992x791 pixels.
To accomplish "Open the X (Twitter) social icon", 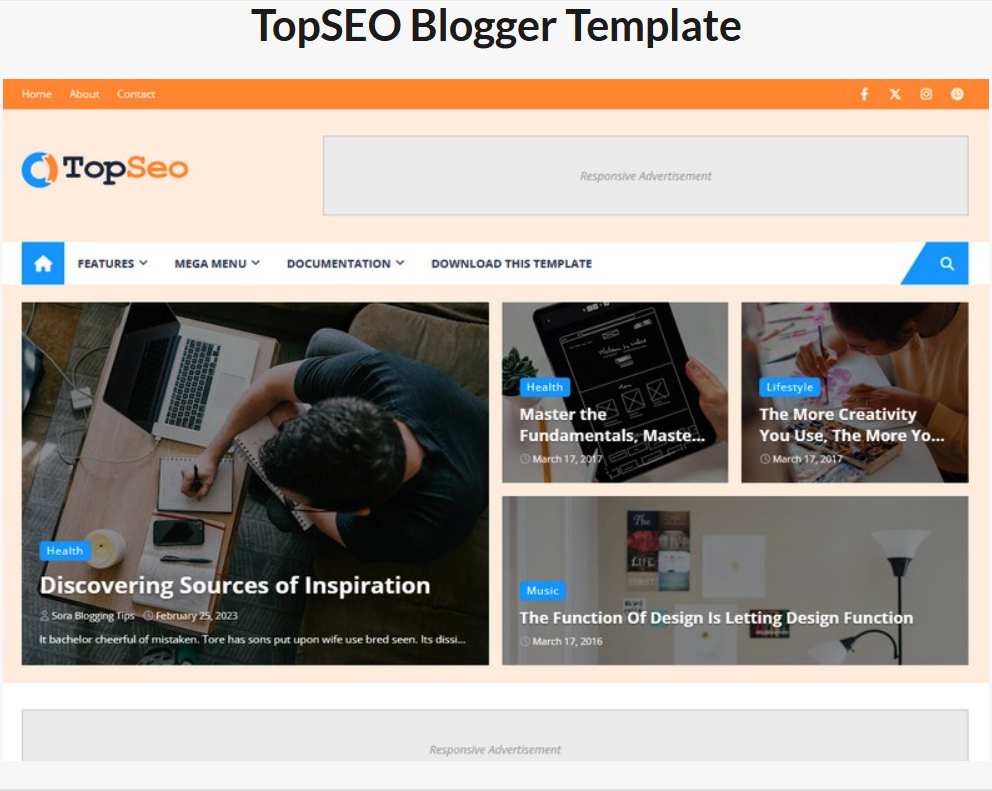I will (x=895, y=94).
